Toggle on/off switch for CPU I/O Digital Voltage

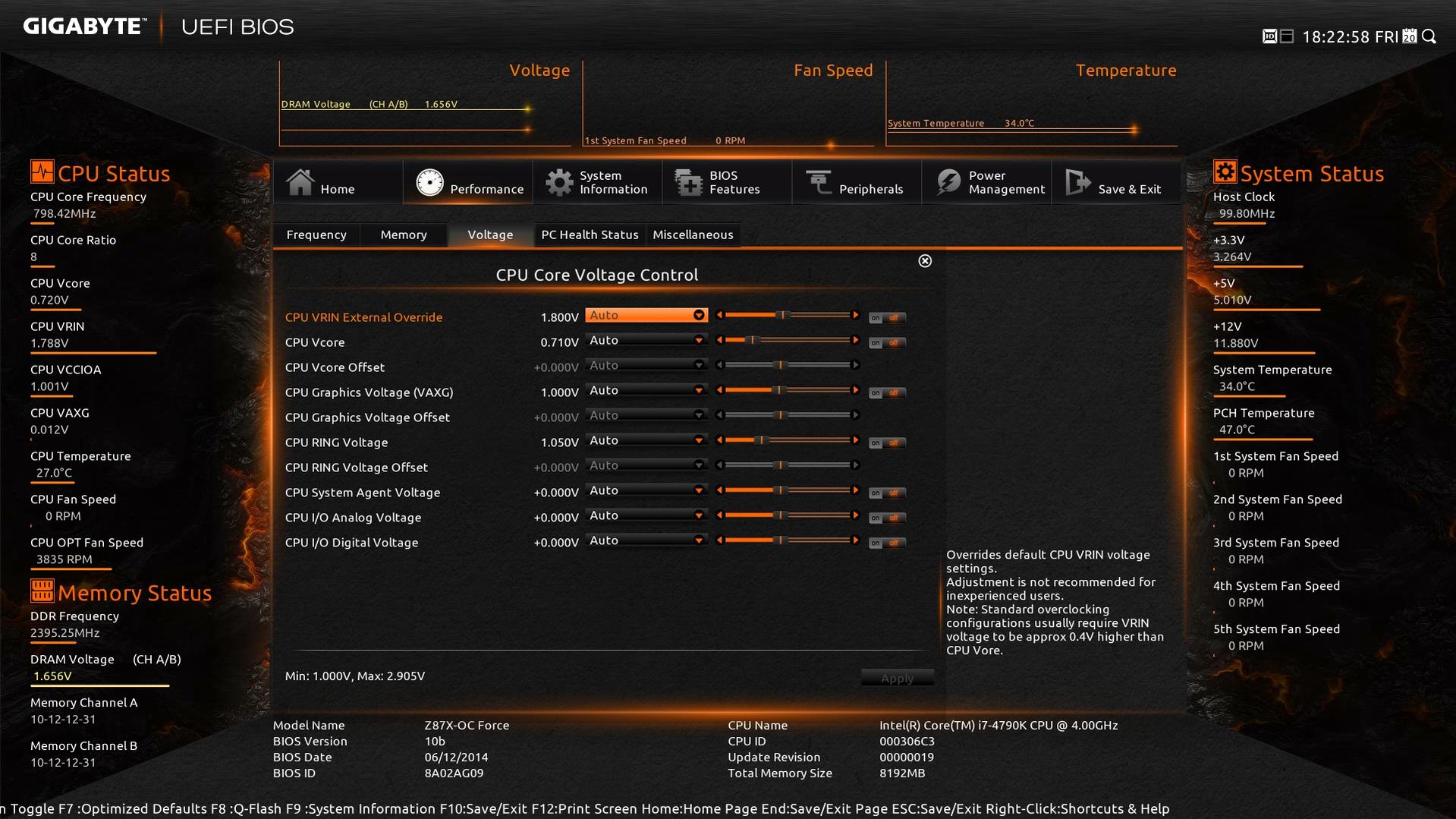887,543
